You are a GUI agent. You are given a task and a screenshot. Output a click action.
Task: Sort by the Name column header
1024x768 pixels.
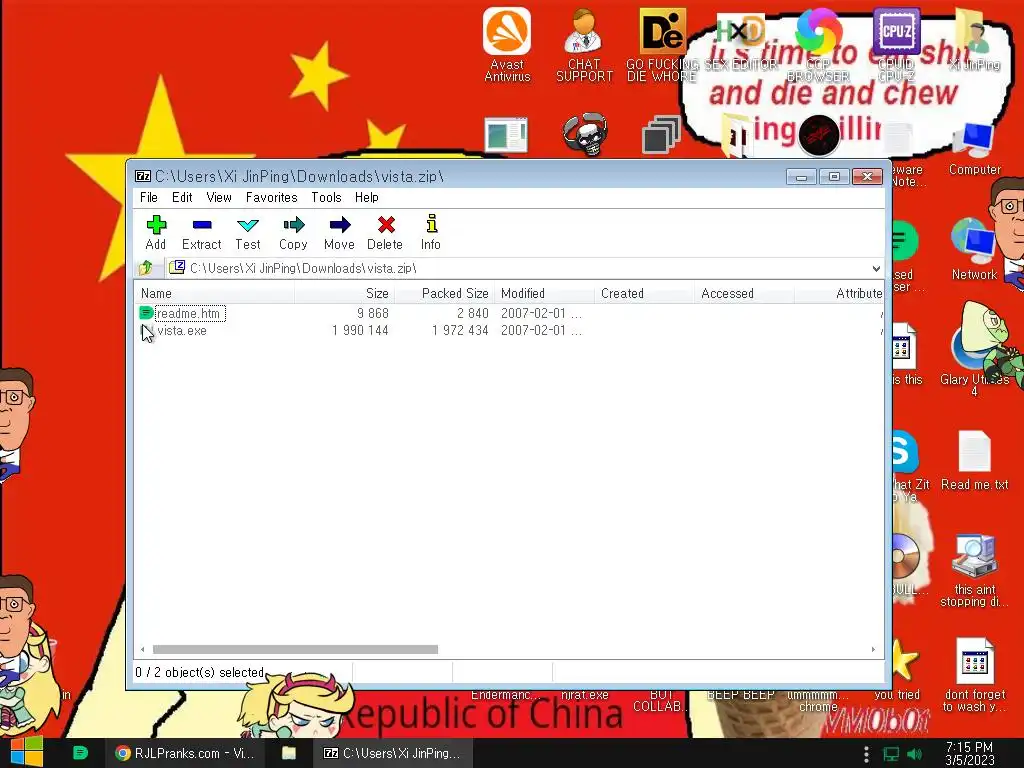pyautogui.click(x=214, y=293)
